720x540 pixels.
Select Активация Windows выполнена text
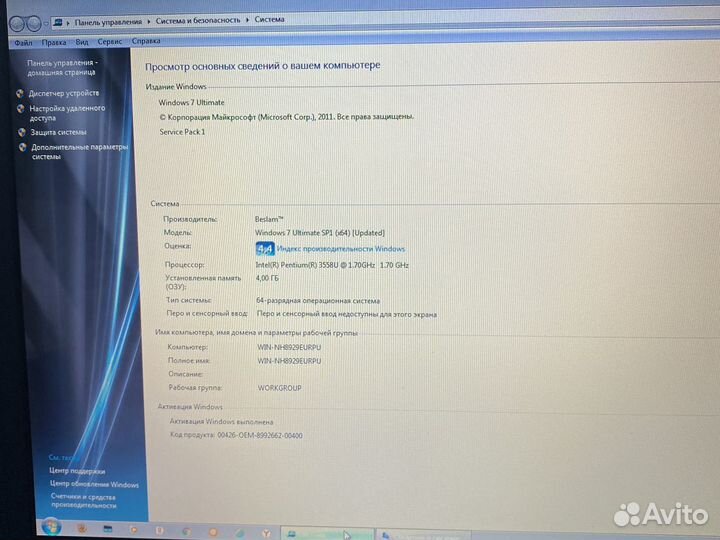click(221, 422)
